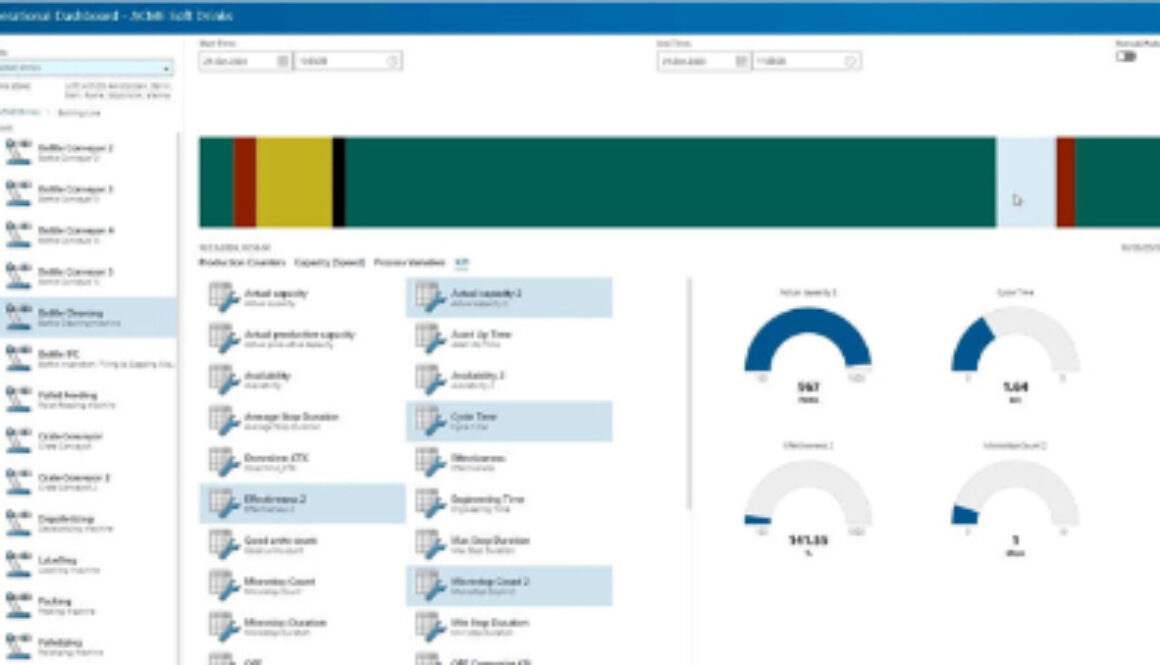The image size is (1160, 665).
Task: Select the Bottle Conveyor 2 machine icon
Action: 18,152
